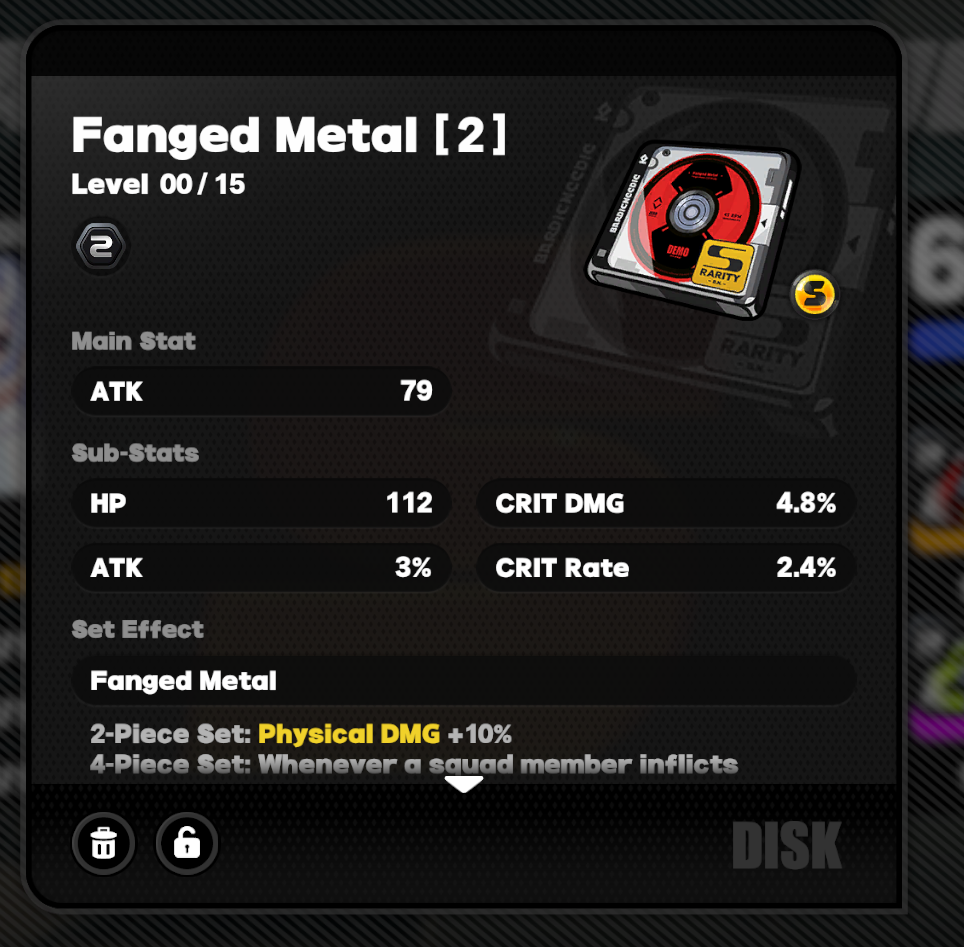Click the Level 00 / 15 text
964x947 pixels.
[x=158, y=184]
